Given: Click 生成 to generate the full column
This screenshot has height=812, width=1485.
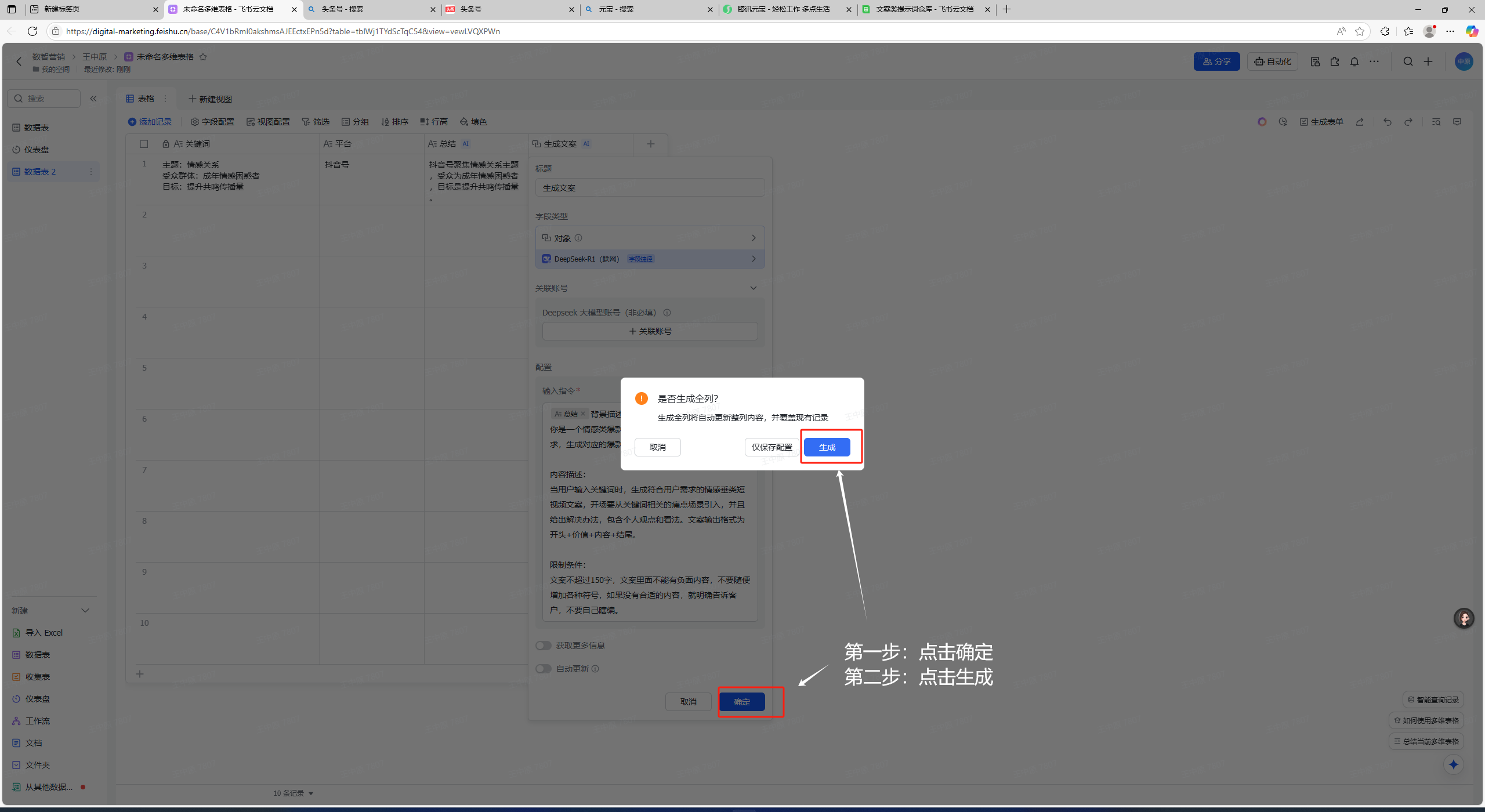Looking at the screenshot, I should pyautogui.click(x=827, y=447).
